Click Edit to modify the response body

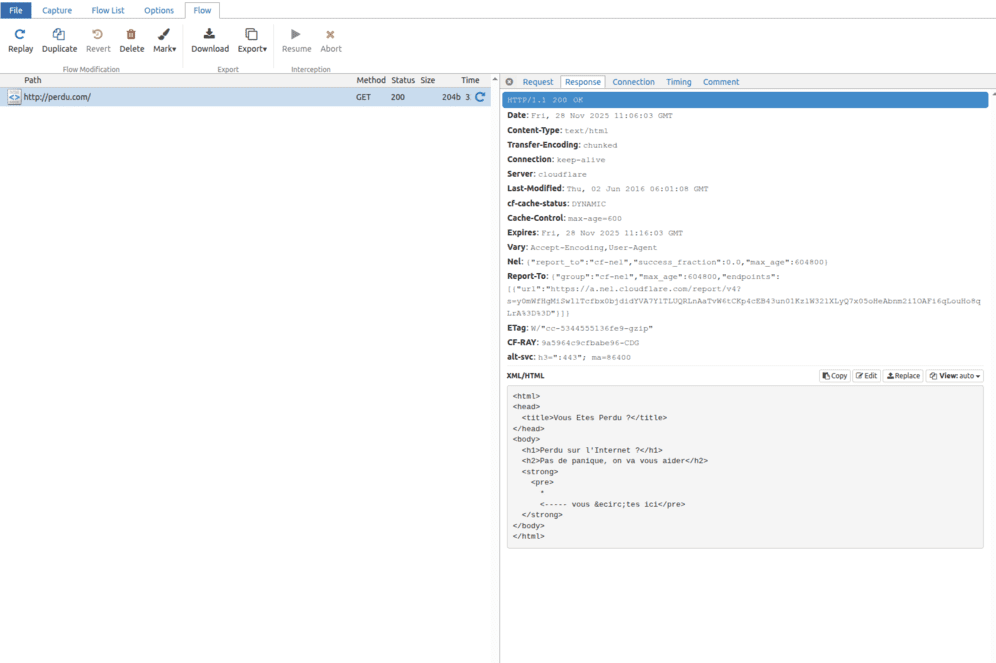(866, 375)
